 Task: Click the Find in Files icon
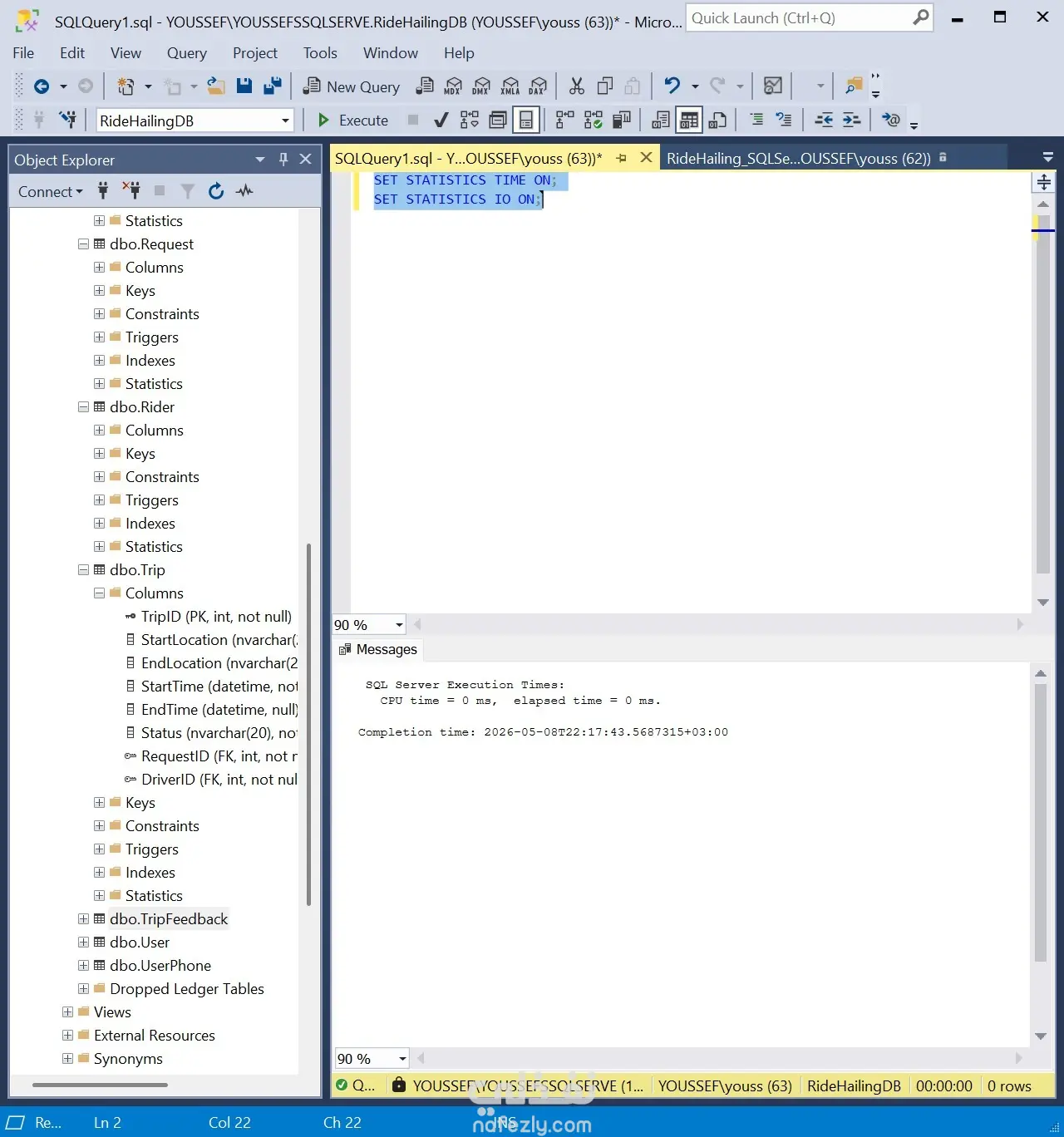pyautogui.click(x=854, y=86)
